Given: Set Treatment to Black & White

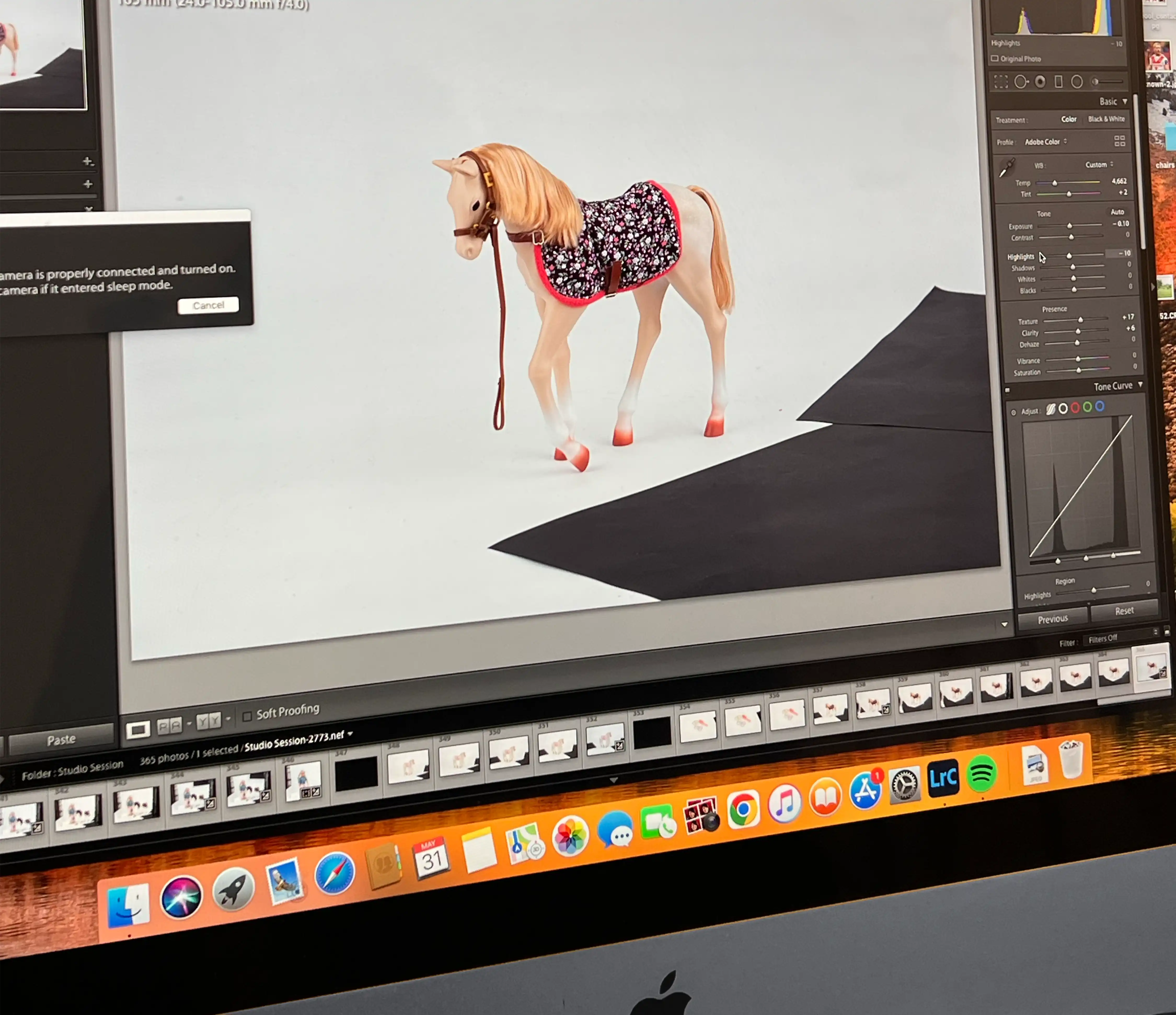Looking at the screenshot, I should pyautogui.click(x=1106, y=119).
